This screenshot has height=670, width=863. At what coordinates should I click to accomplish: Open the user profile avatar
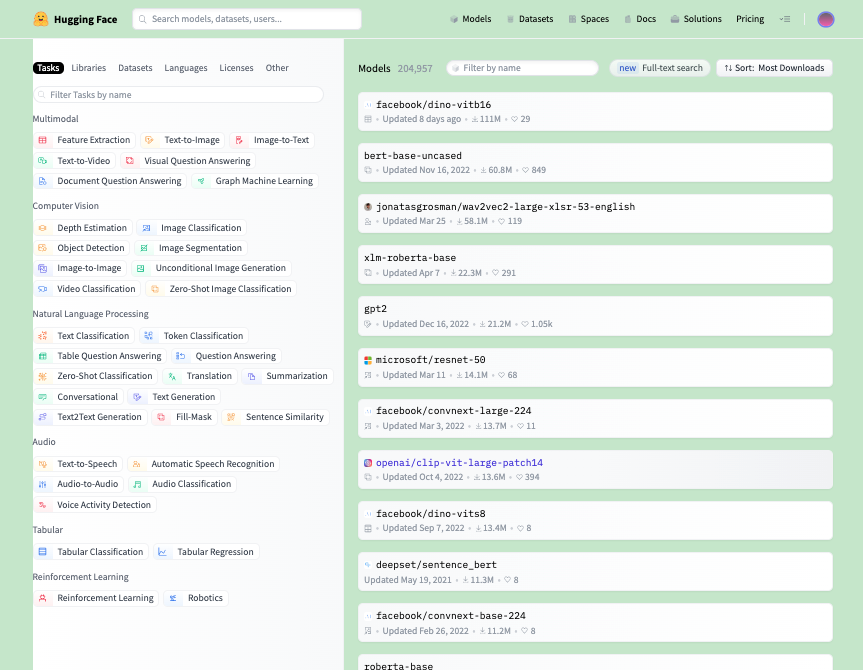pyautogui.click(x=826, y=19)
